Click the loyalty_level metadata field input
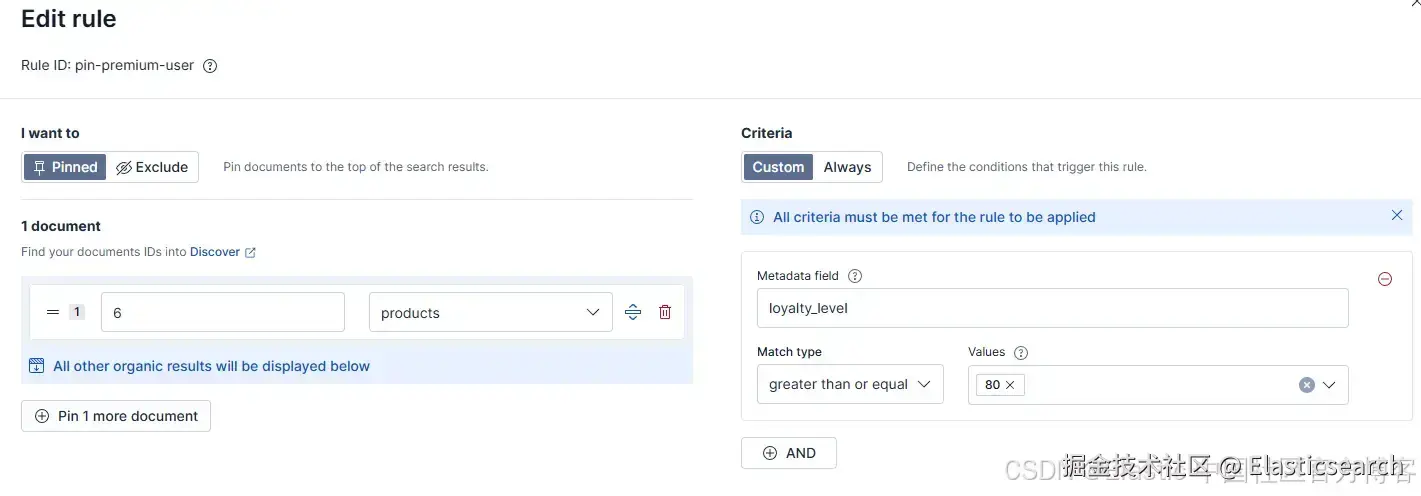This screenshot has width=1421, height=496. (x=1052, y=308)
